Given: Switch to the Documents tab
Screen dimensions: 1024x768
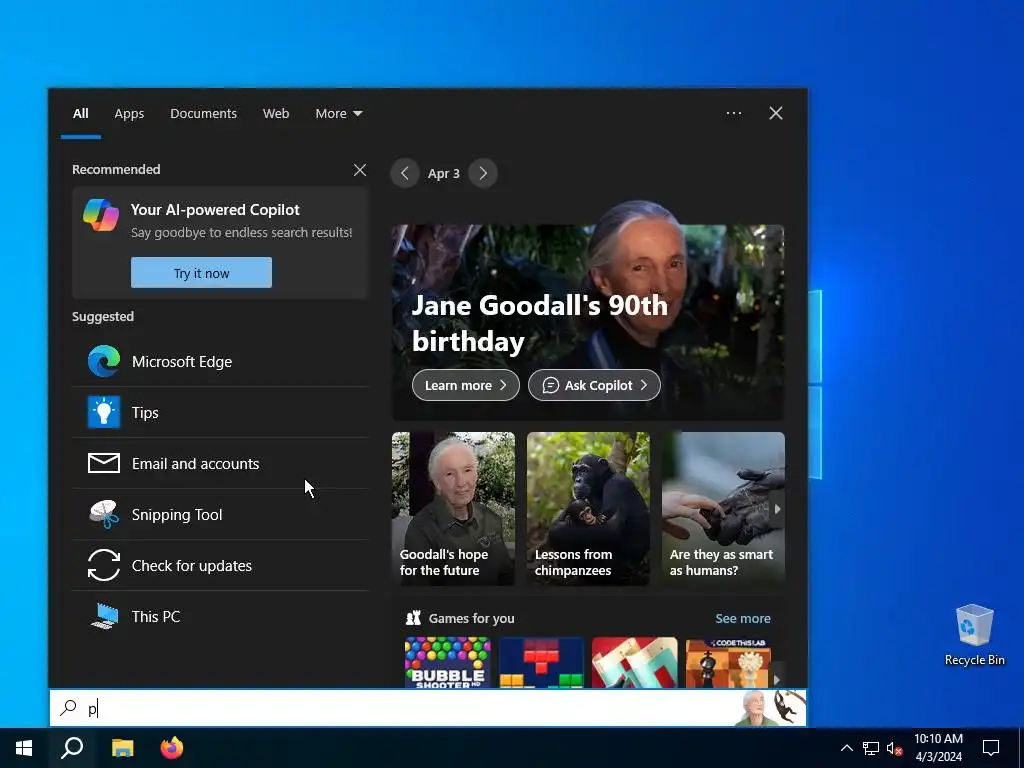Looking at the screenshot, I should [203, 114].
